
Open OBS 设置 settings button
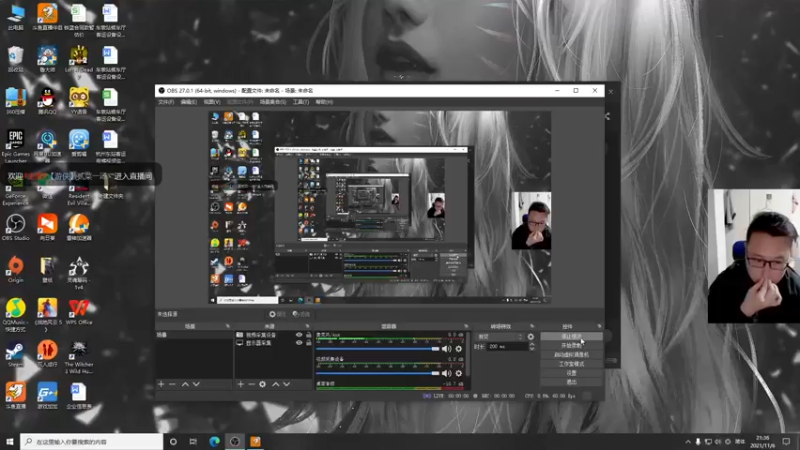point(571,373)
